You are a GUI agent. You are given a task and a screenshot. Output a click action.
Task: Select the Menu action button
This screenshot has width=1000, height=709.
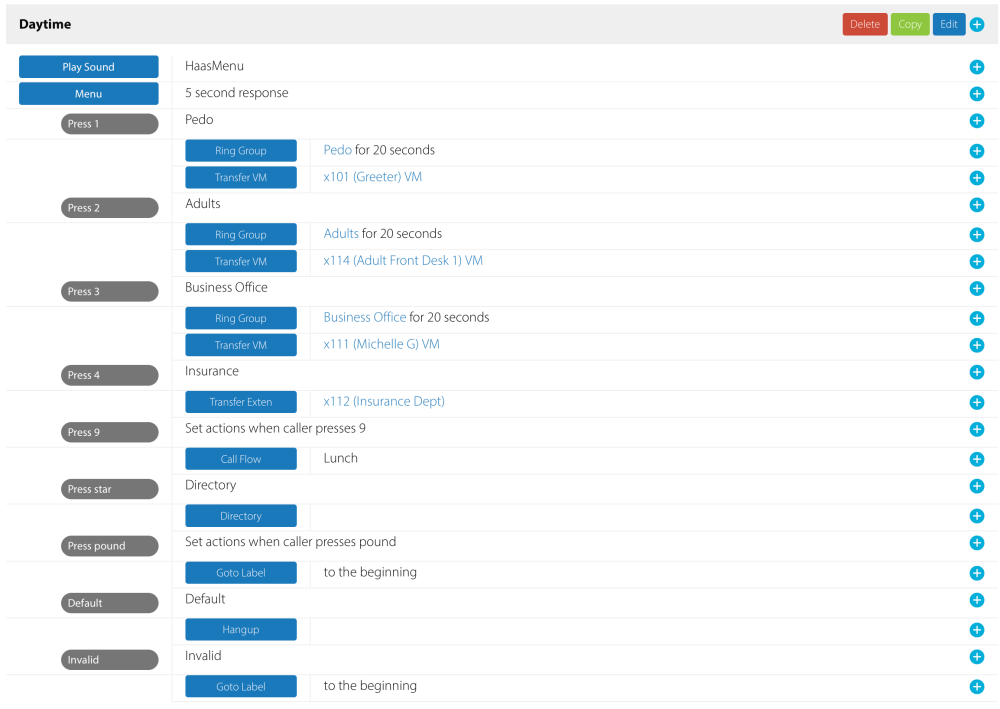pos(88,94)
